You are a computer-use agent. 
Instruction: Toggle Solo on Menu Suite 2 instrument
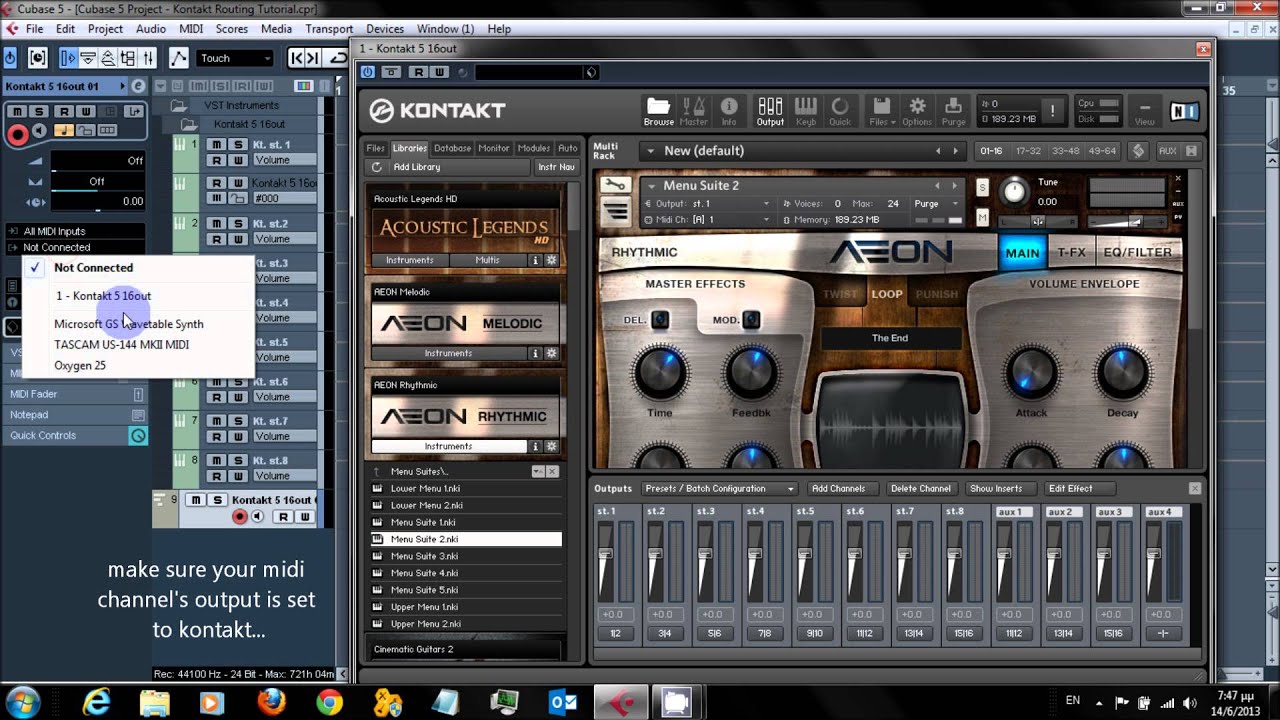click(982, 187)
